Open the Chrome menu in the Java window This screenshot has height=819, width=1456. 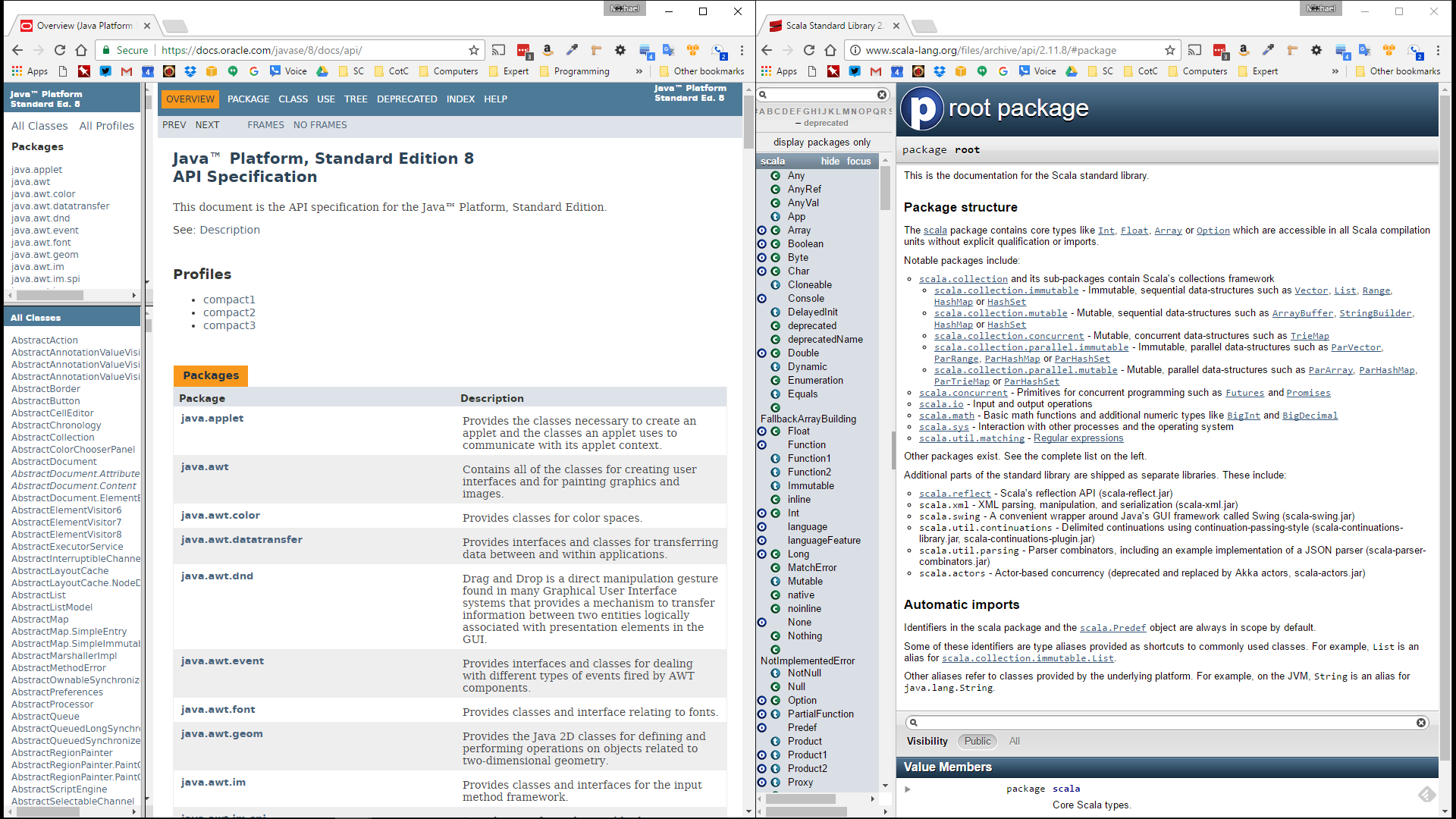[742, 50]
